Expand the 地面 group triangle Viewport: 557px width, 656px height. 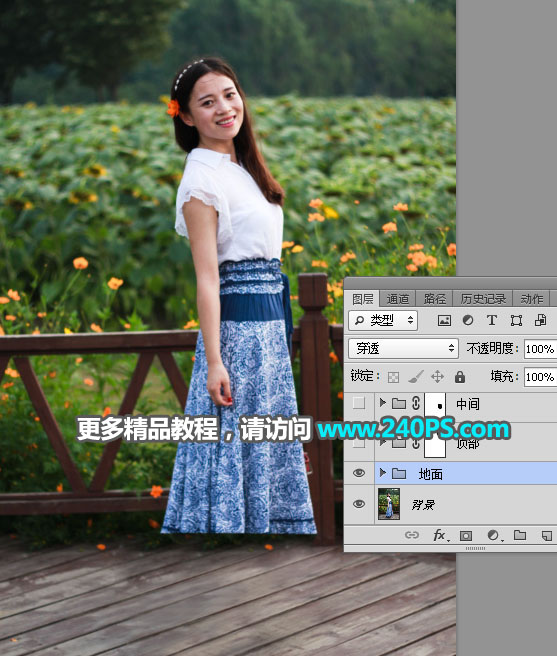[x=382, y=473]
